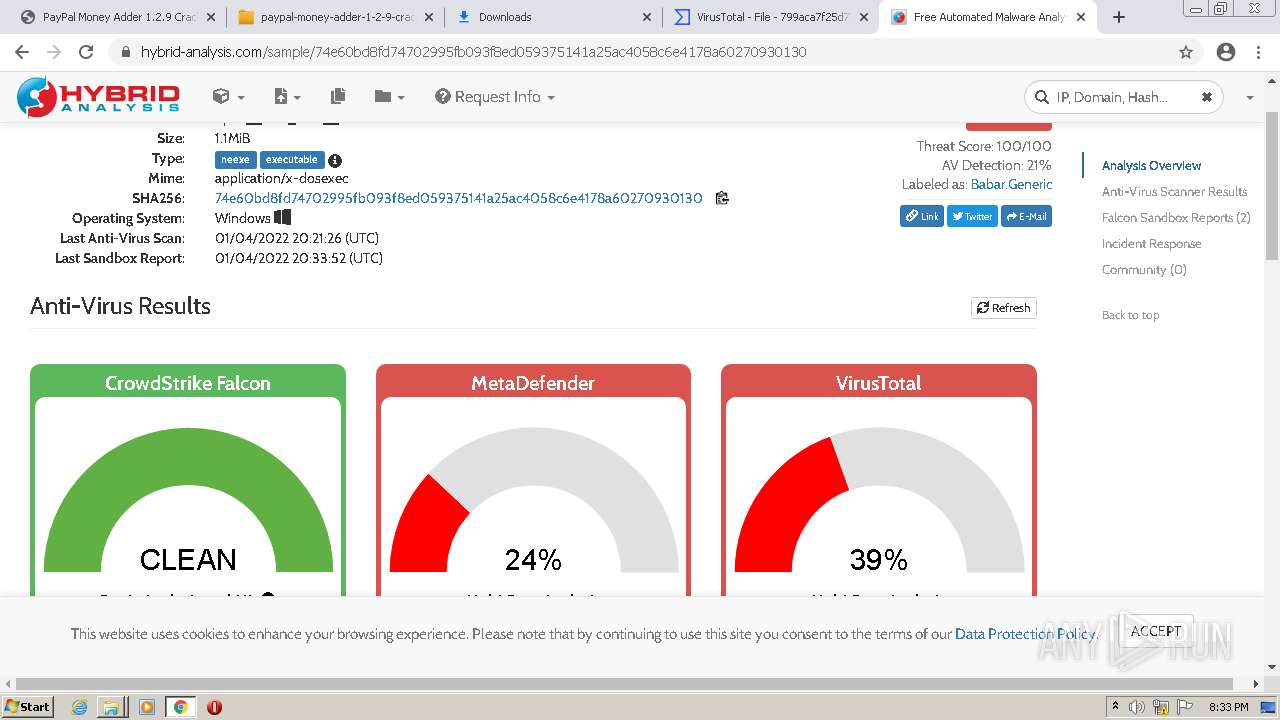Copy the SHA256 hash with clipboard icon
1280x720 pixels.
[722, 198]
